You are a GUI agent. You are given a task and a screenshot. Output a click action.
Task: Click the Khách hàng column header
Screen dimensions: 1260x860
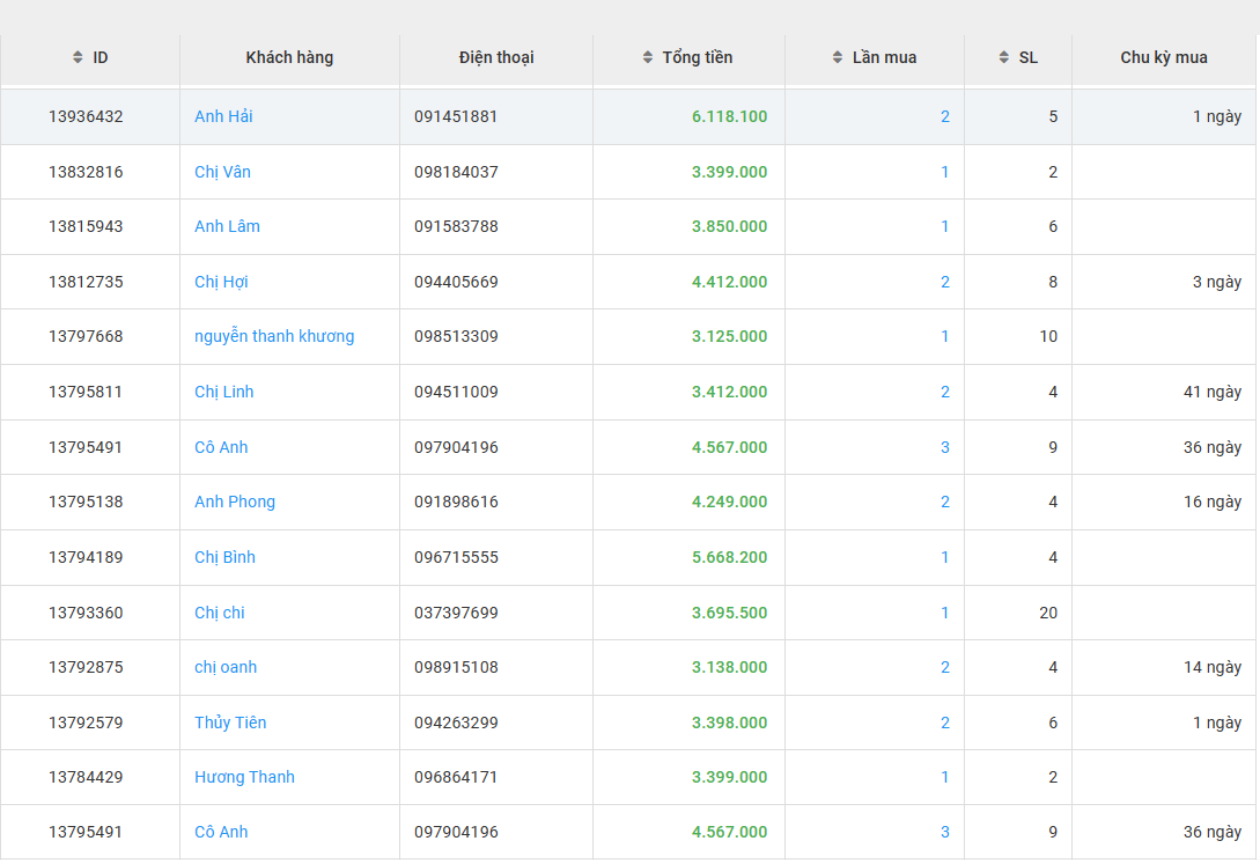coord(289,58)
